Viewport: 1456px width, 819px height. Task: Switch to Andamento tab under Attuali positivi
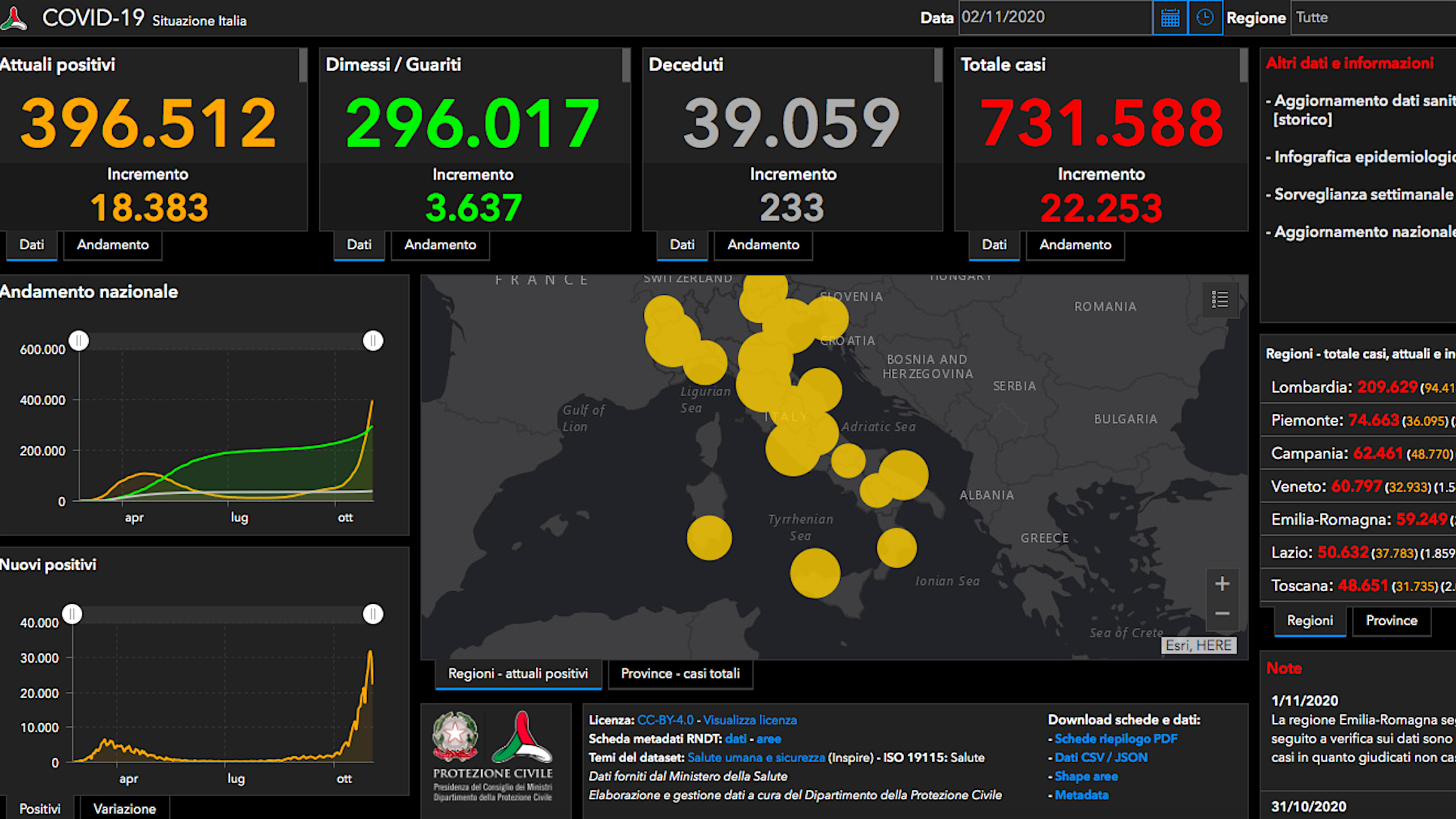[113, 245]
